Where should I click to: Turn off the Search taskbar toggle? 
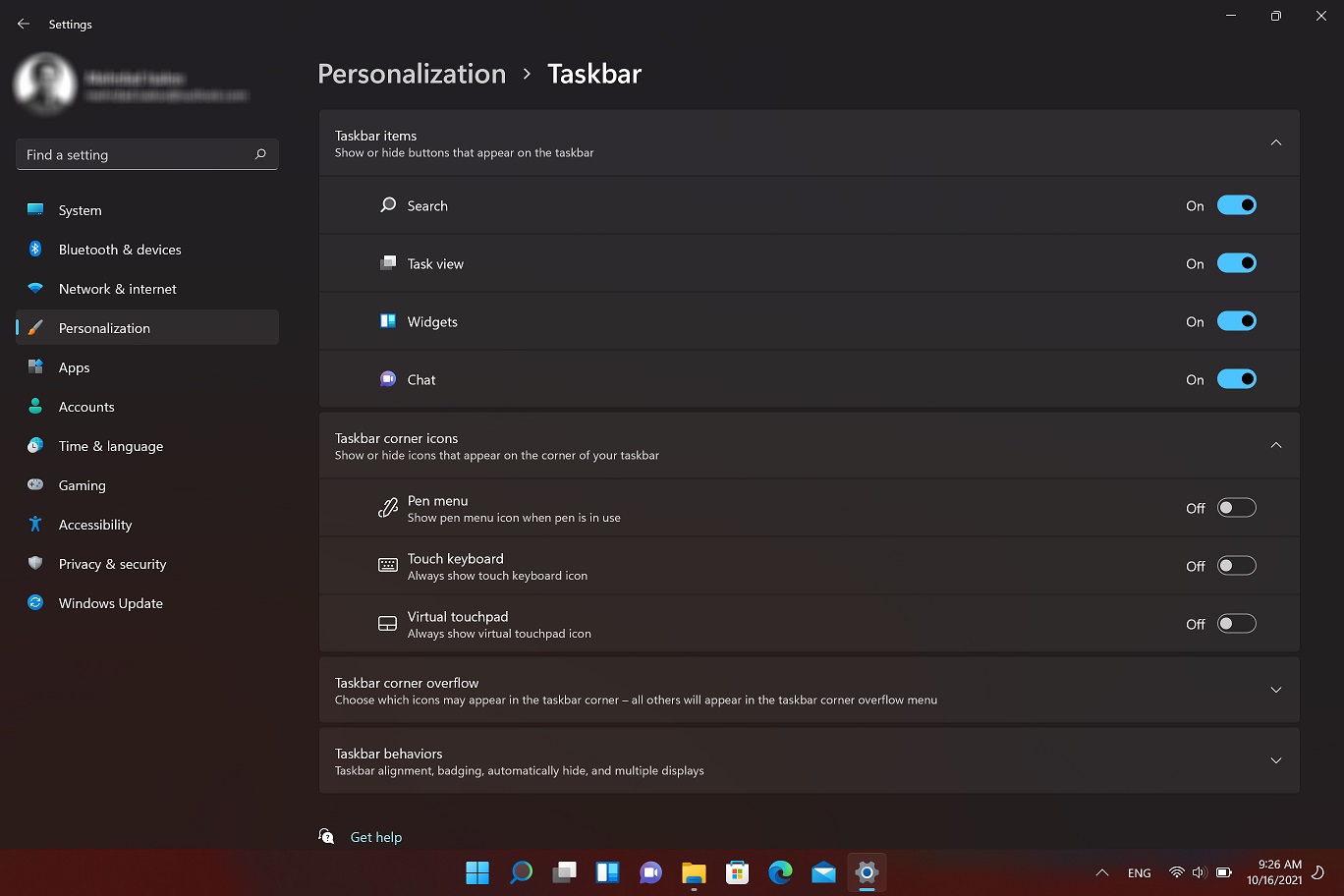point(1236,205)
